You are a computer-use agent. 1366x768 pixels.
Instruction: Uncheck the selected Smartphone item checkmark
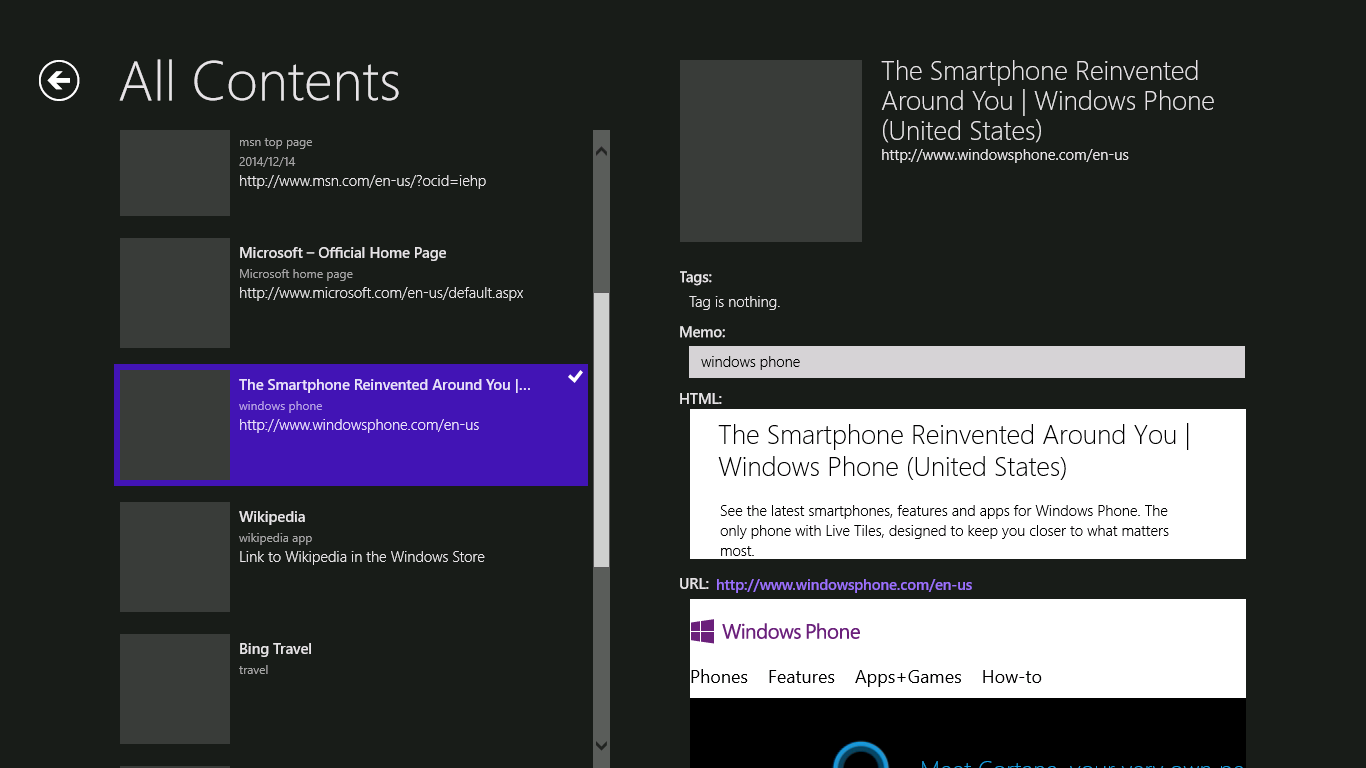click(575, 377)
